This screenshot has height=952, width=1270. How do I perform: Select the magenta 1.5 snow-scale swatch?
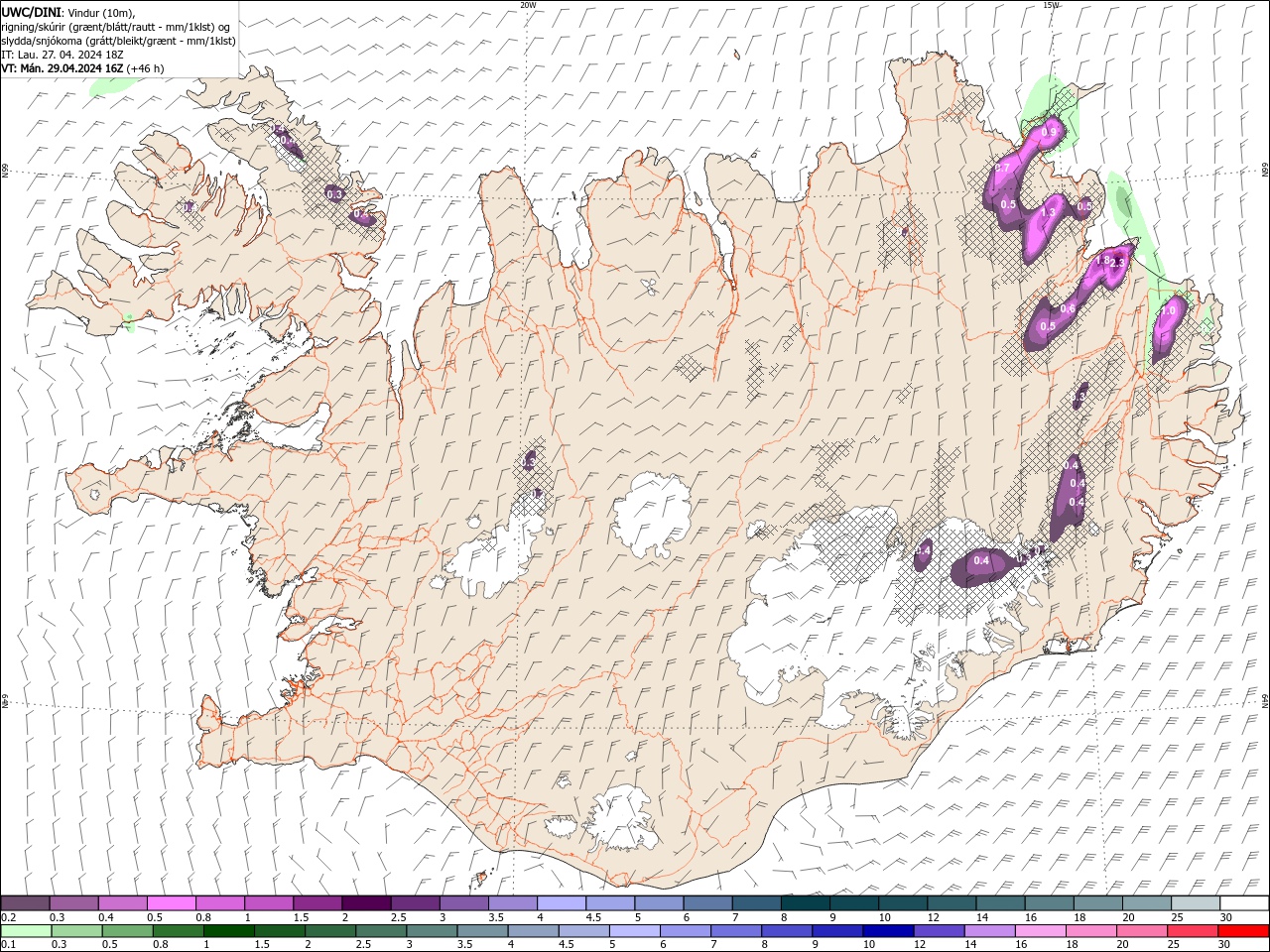[317, 903]
